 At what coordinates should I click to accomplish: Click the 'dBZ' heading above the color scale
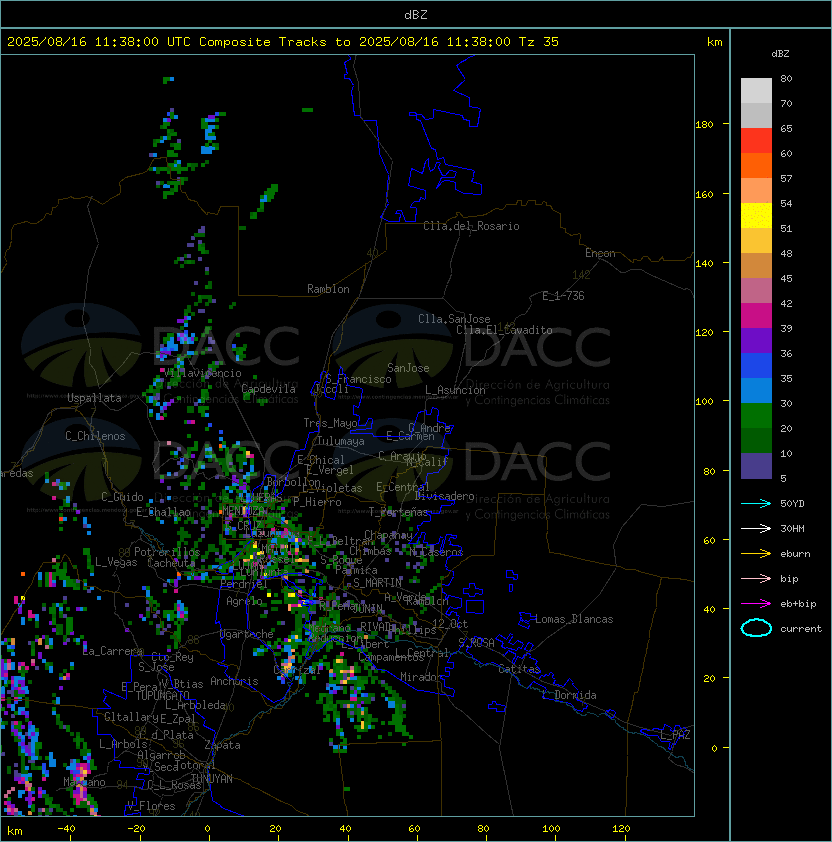[x=780, y=54]
